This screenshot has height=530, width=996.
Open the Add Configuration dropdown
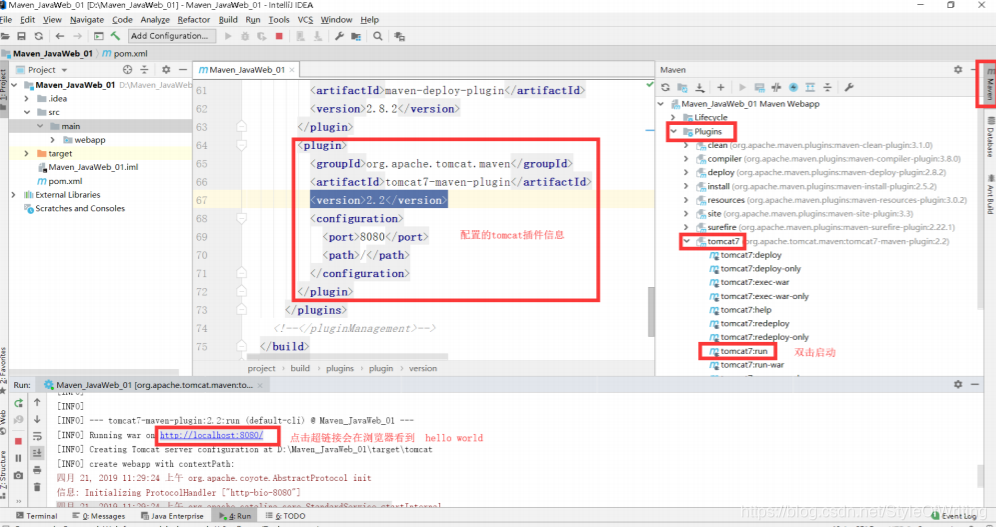pyautogui.click(x=172, y=36)
